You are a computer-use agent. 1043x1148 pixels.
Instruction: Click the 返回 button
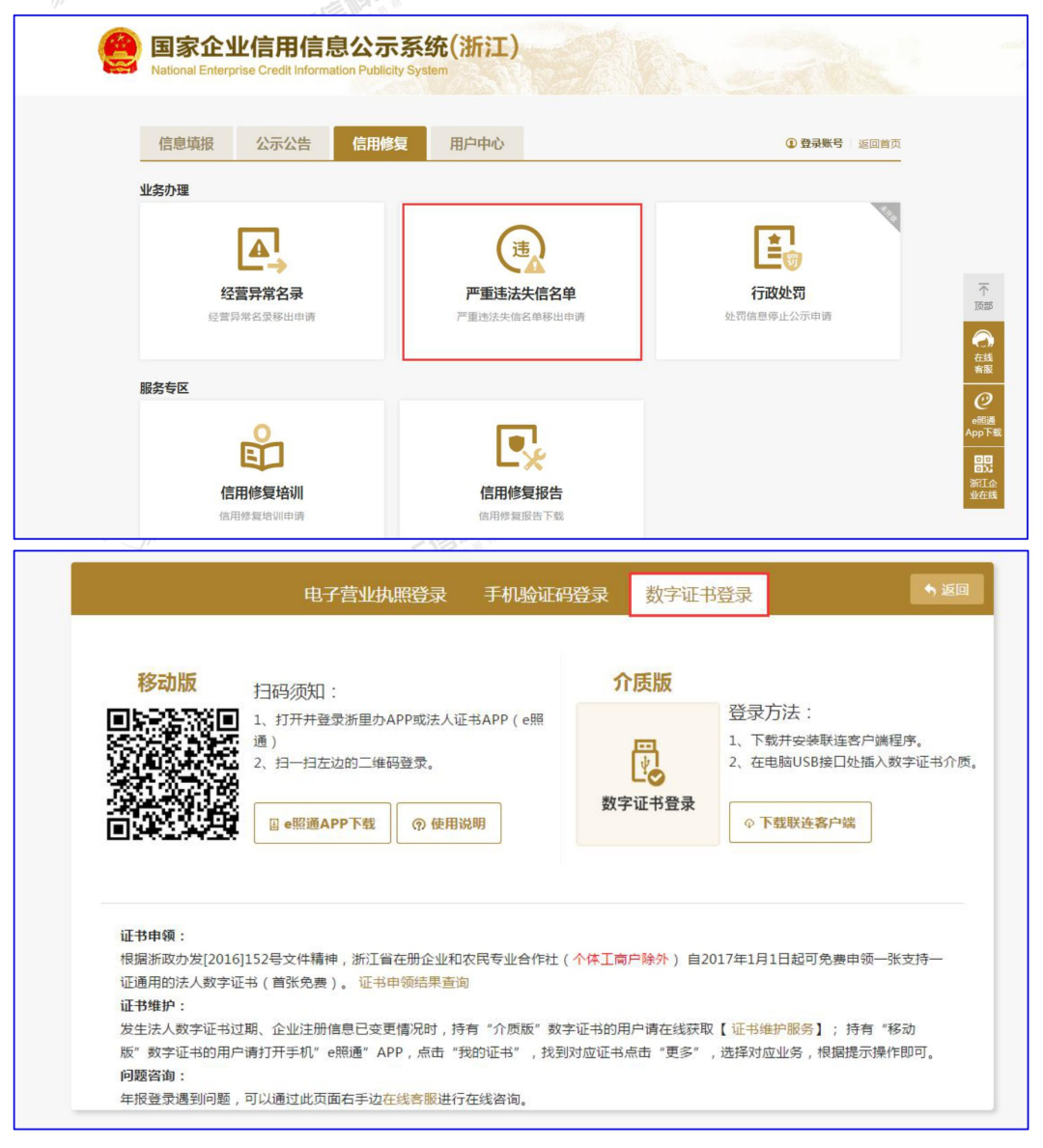coord(946,590)
